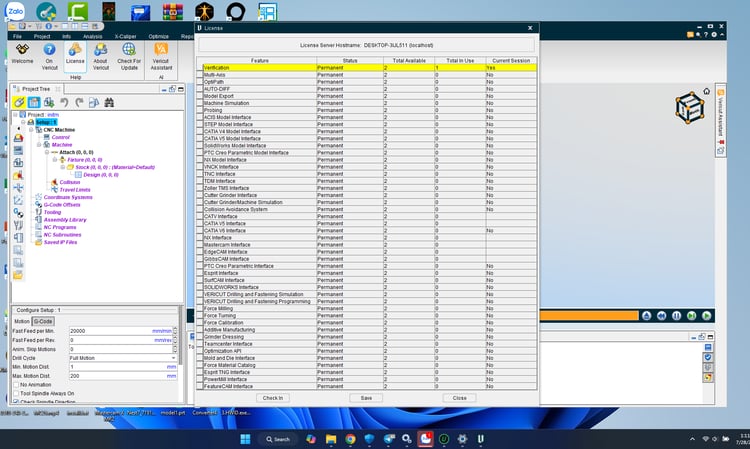Click the Single Step playback button

coord(691,316)
